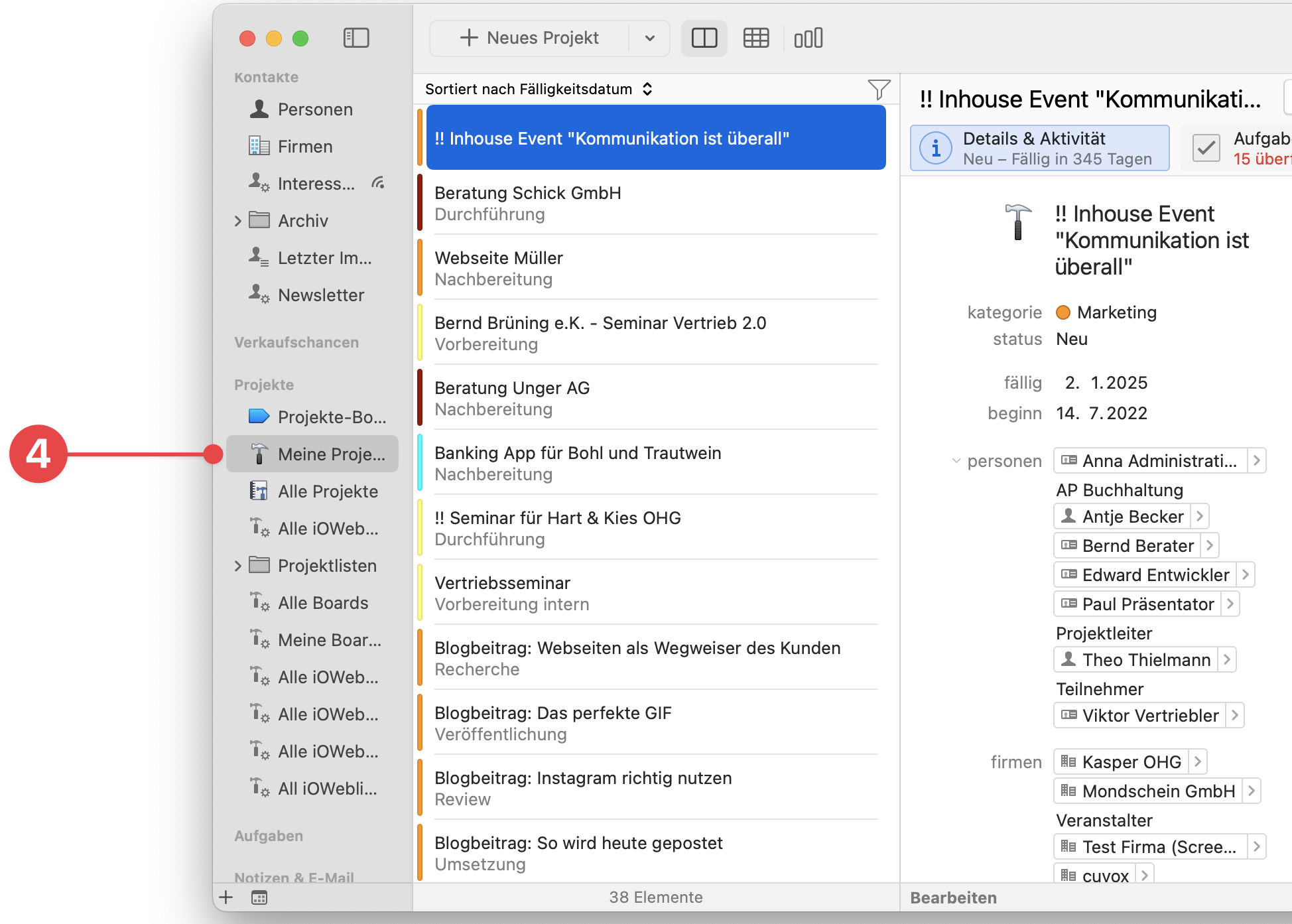Open the Neues Projekt dropdown chevron
The image size is (1292, 924).
click(648, 38)
